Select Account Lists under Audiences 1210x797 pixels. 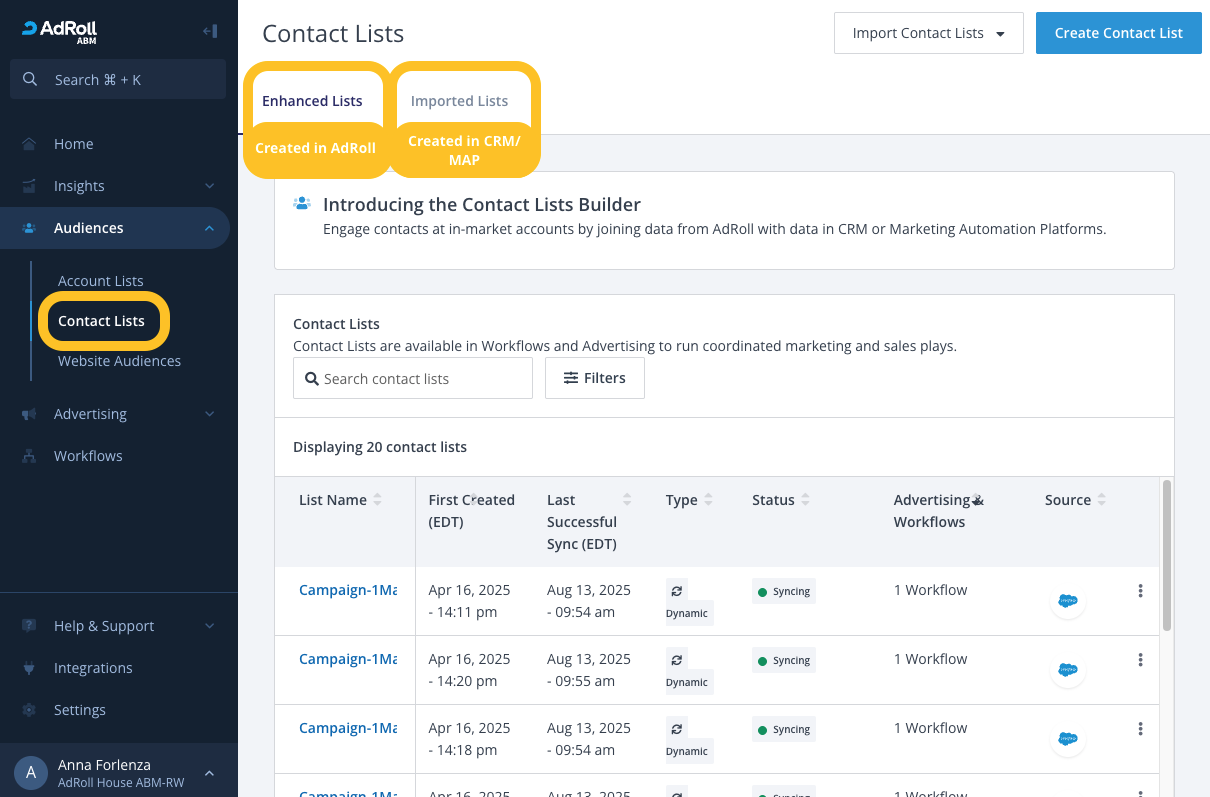pyautogui.click(x=101, y=281)
